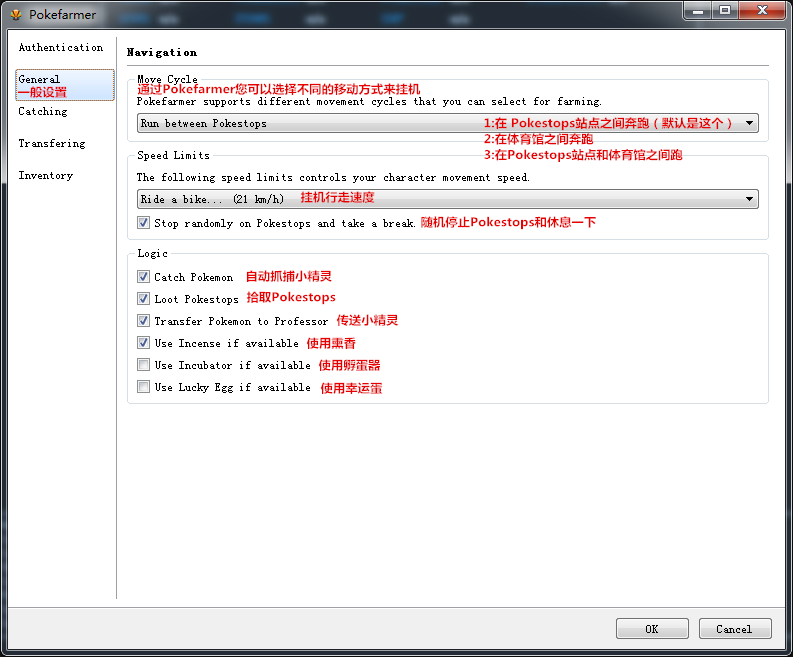Go to the Inventory settings page
The image size is (793, 657).
click(x=46, y=176)
